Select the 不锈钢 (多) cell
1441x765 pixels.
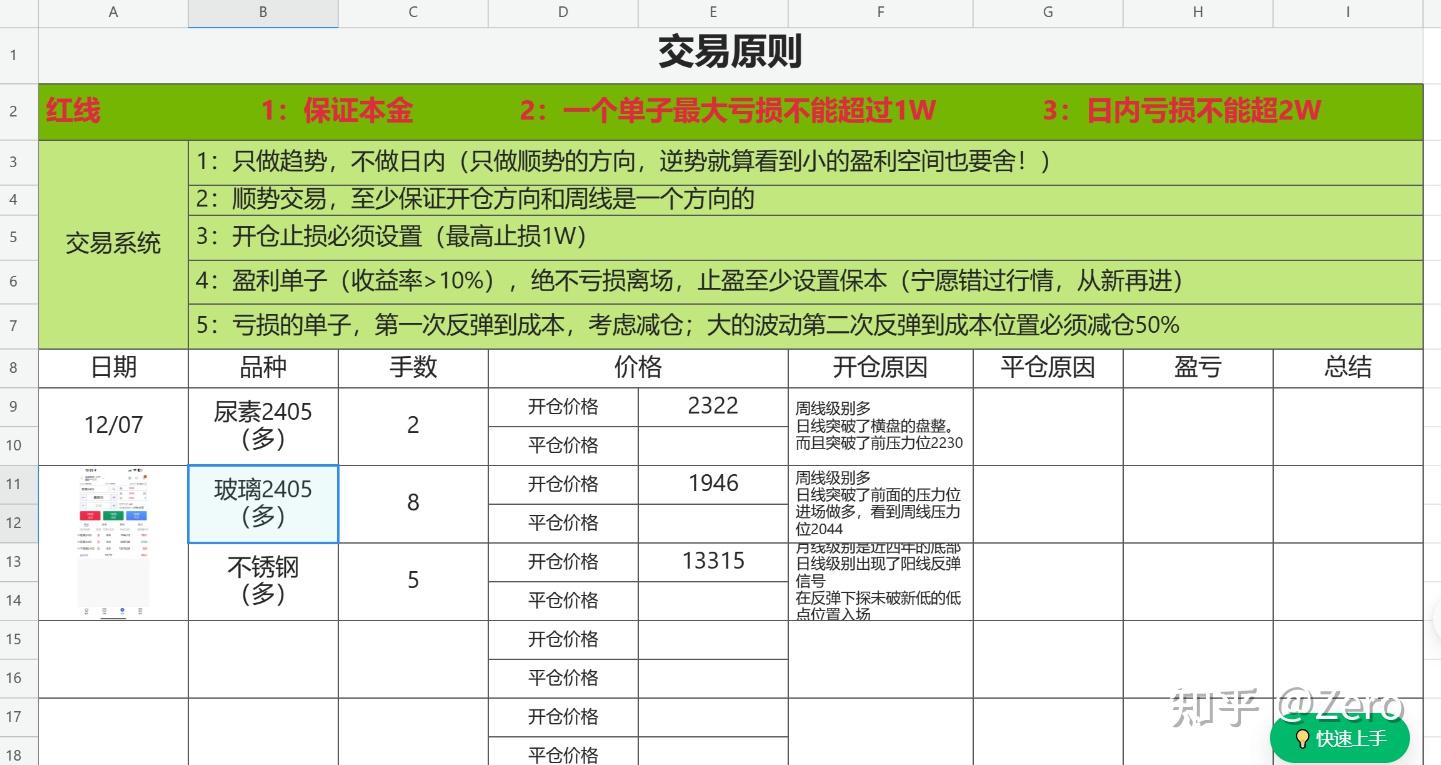pos(263,581)
